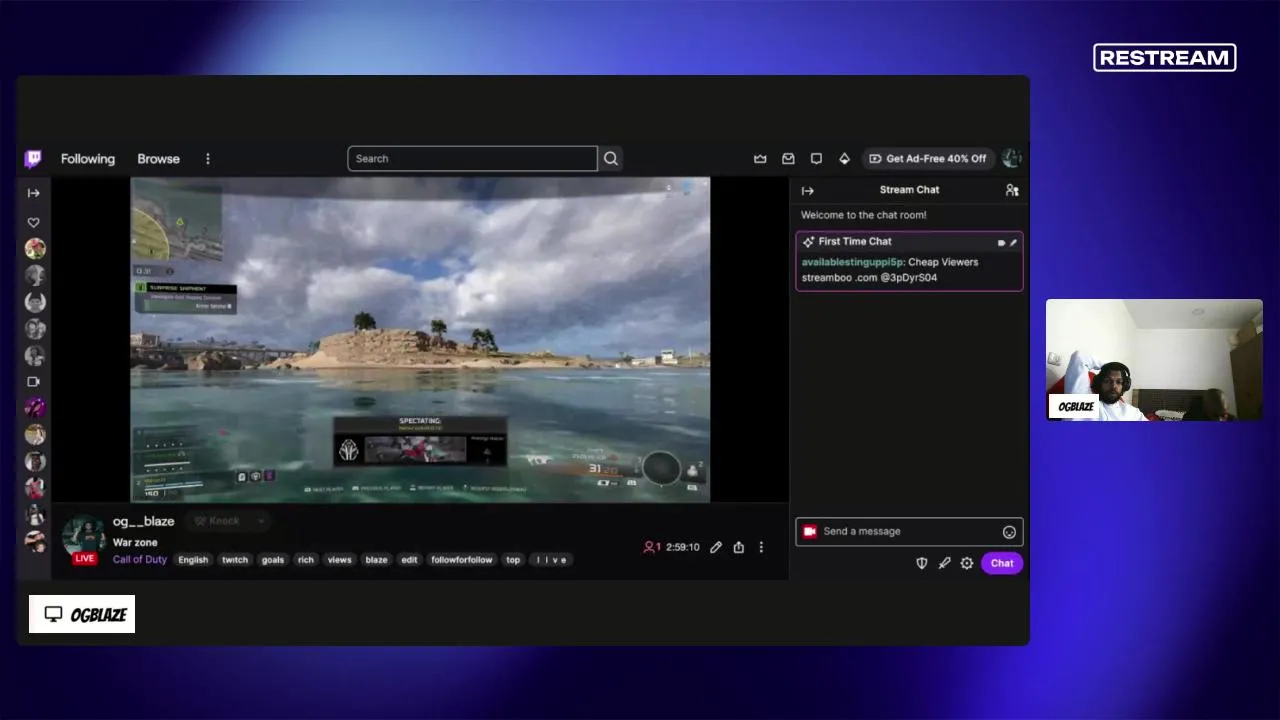Click the Knock dropdown next to og__blaze

point(230,521)
